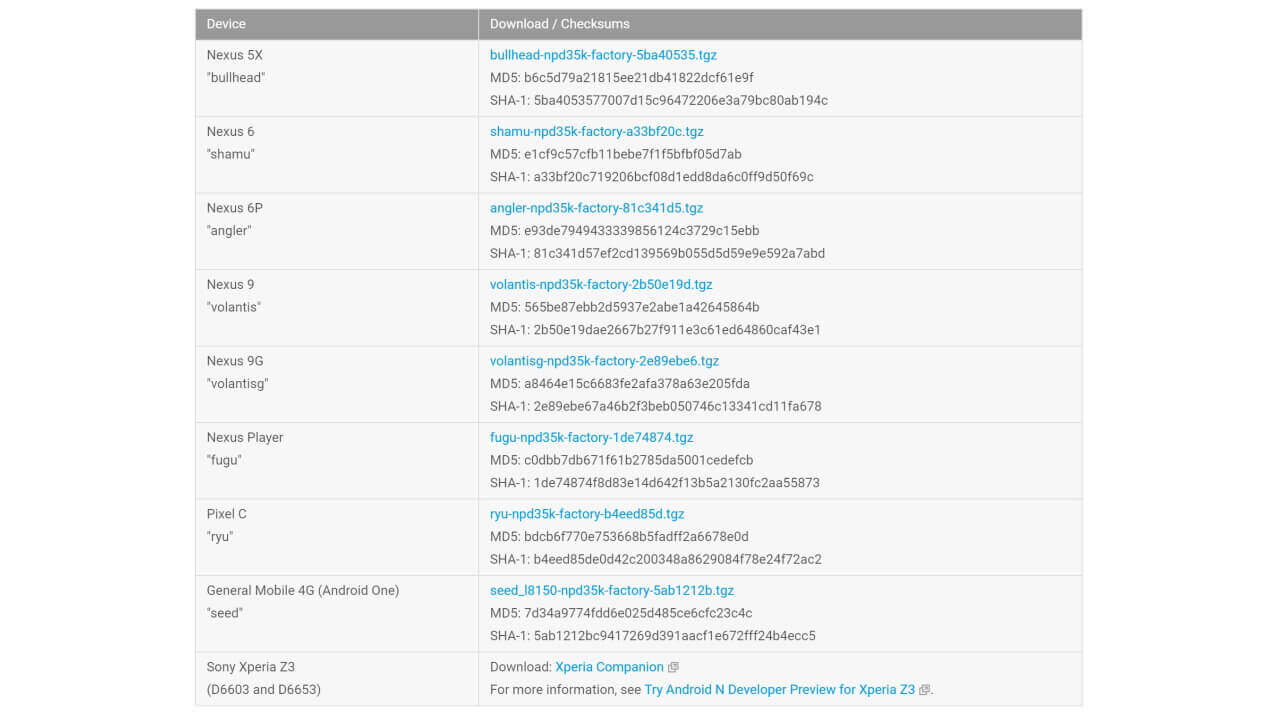The height and width of the screenshot is (720, 1280).
Task: Download the fugu image for Nexus Player
Action: [591, 437]
